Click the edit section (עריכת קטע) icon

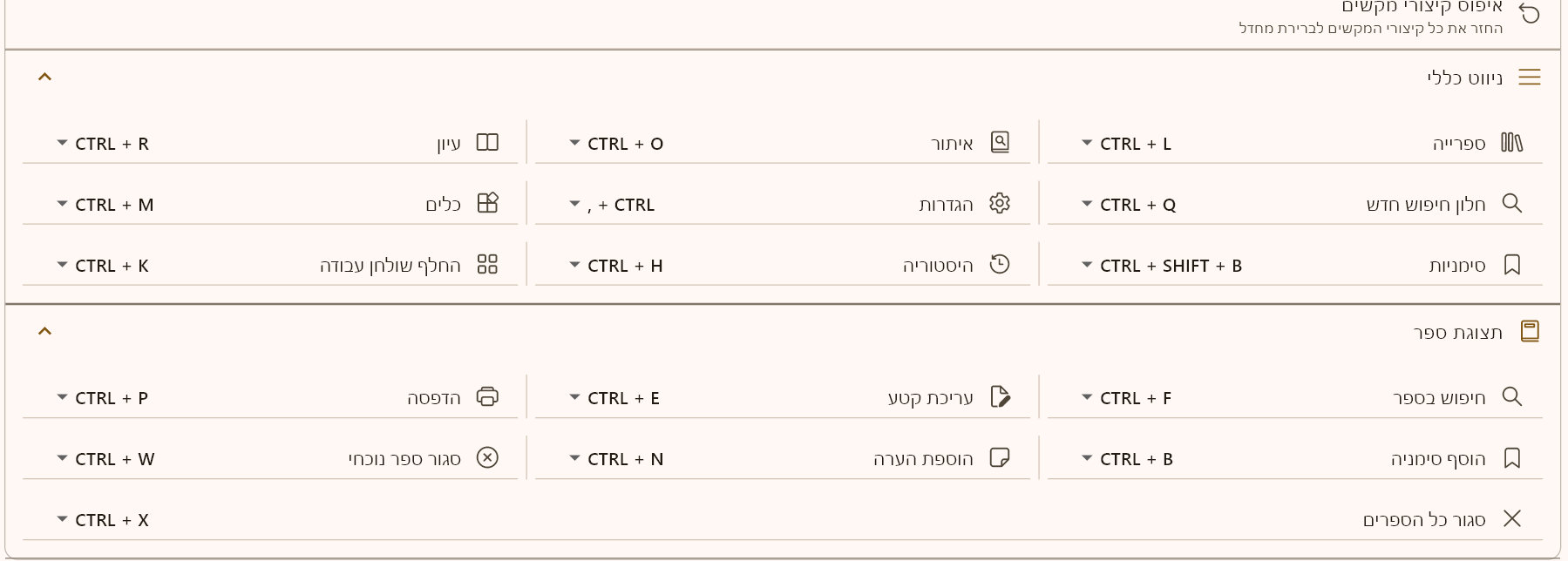pyautogui.click(x=1000, y=397)
